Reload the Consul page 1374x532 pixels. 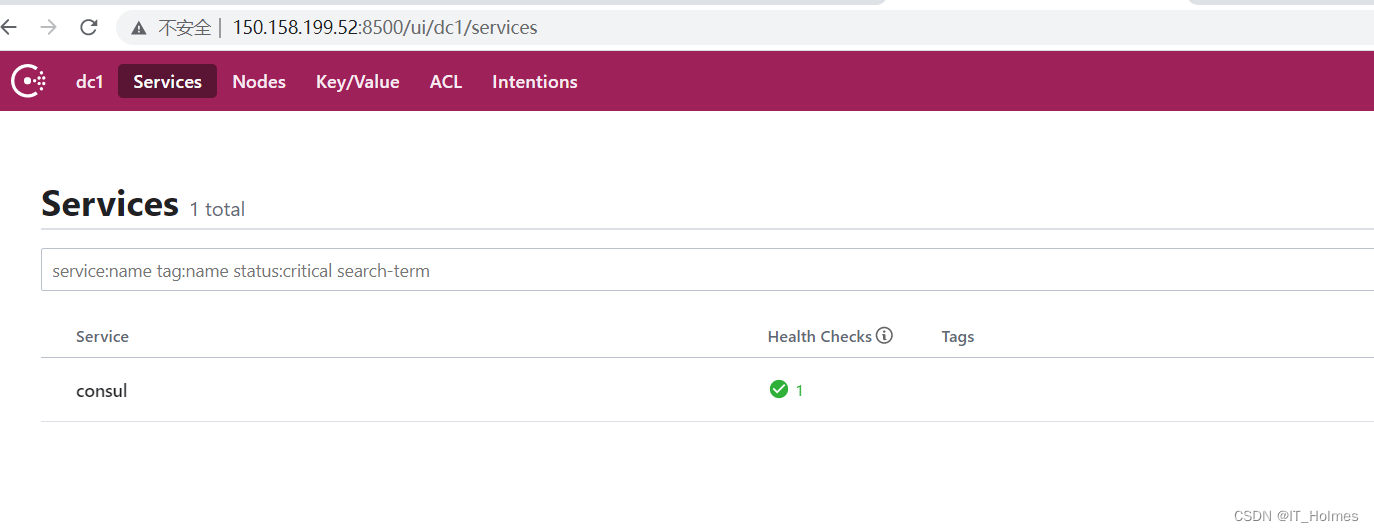(x=89, y=27)
